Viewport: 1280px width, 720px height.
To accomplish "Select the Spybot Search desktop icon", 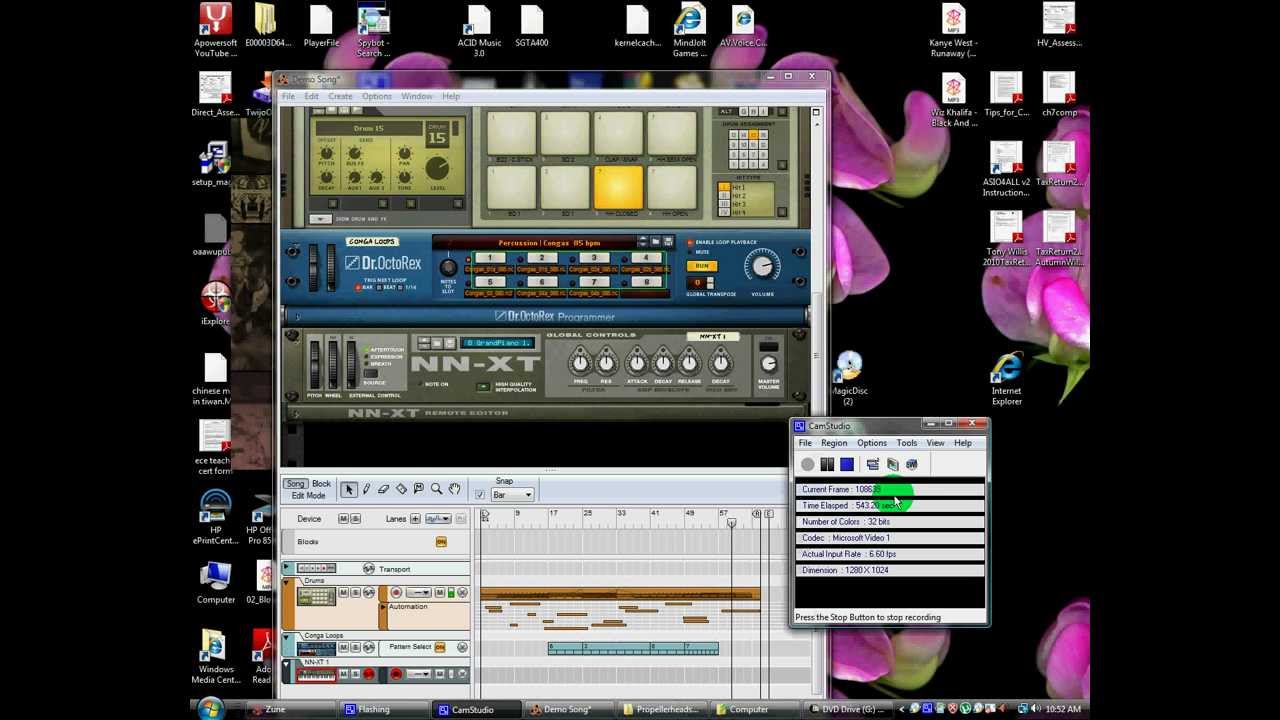I will pyautogui.click(x=373, y=30).
